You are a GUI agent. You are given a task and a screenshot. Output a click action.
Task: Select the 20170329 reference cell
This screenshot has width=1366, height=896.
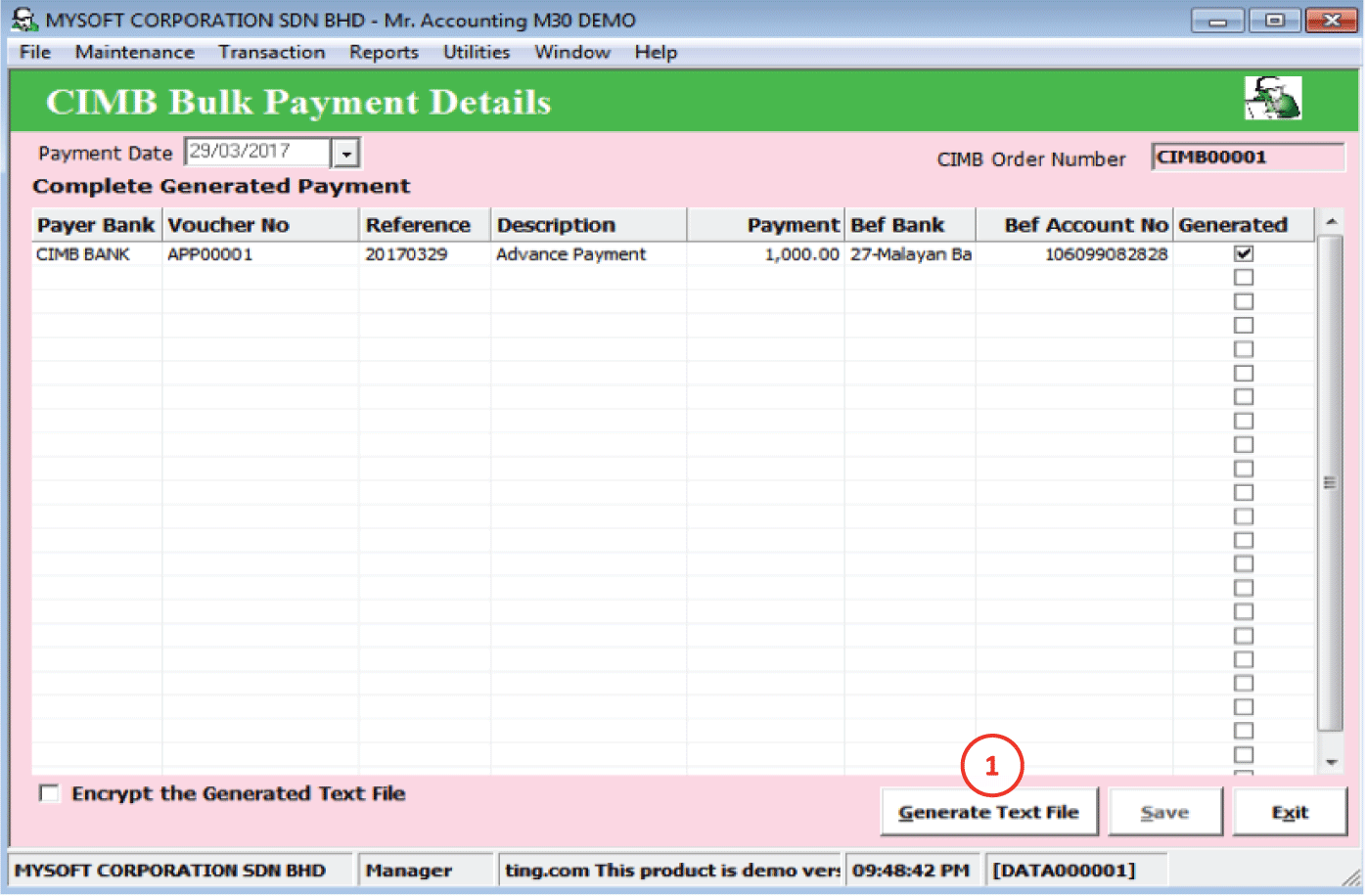pyautogui.click(x=425, y=254)
